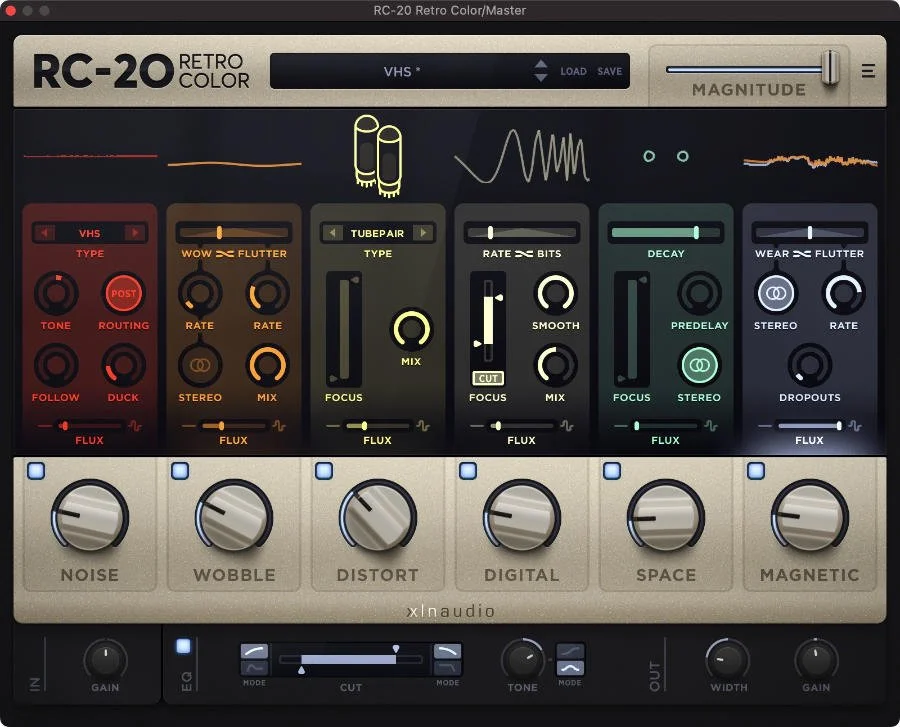The width and height of the screenshot is (900, 727).
Task: Select lower tone mode bell icon
Action: click(570, 668)
